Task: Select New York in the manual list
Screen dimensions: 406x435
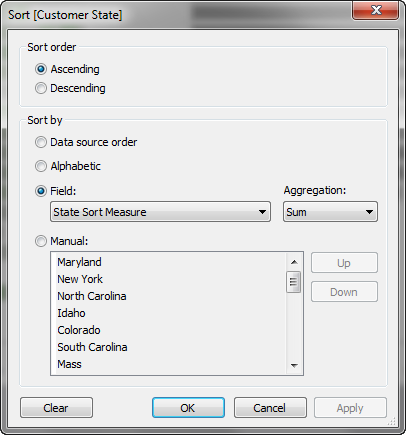Action: pyautogui.click(x=80, y=279)
